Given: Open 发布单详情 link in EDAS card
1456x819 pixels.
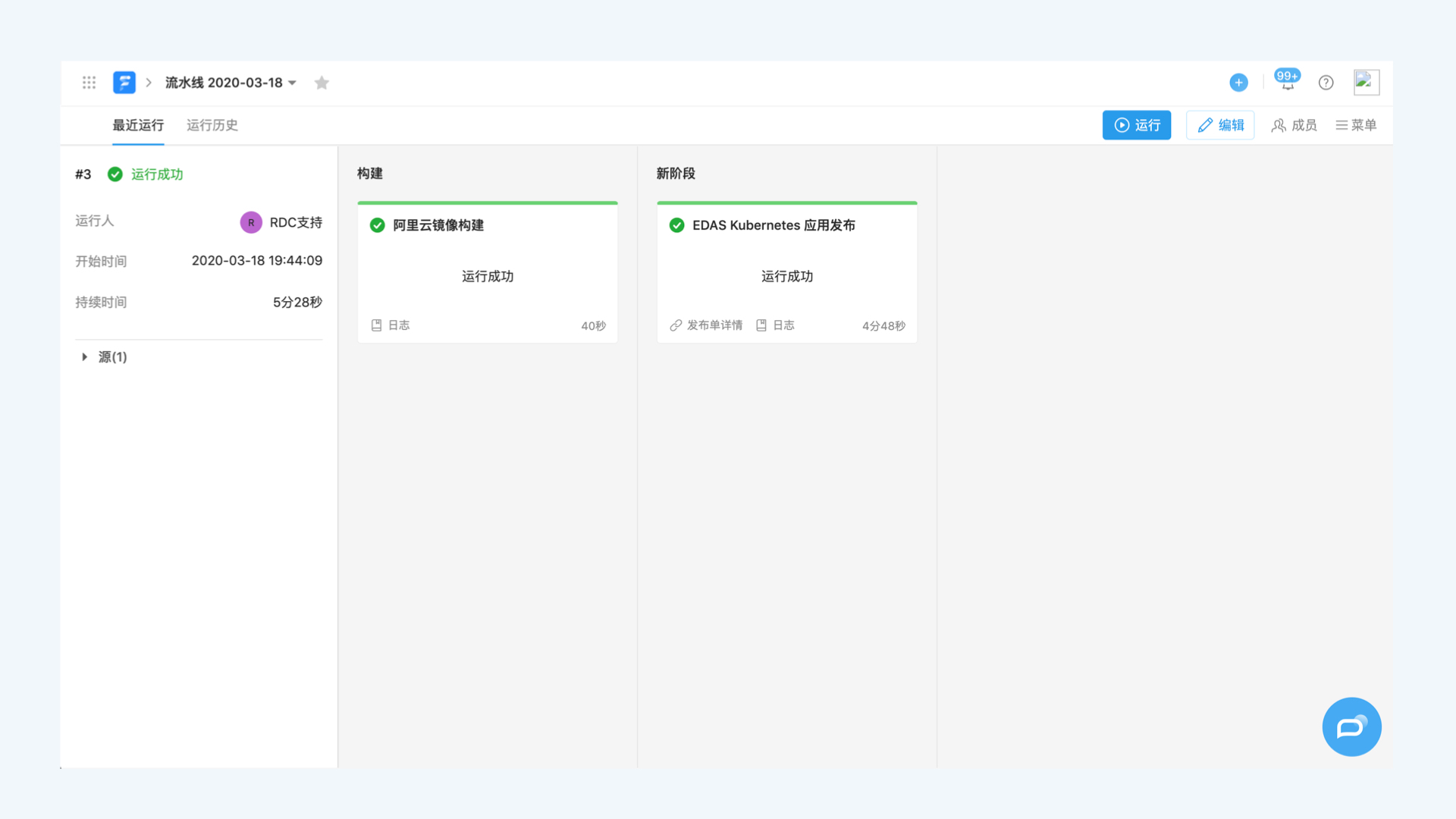Looking at the screenshot, I should pyautogui.click(x=706, y=325).
